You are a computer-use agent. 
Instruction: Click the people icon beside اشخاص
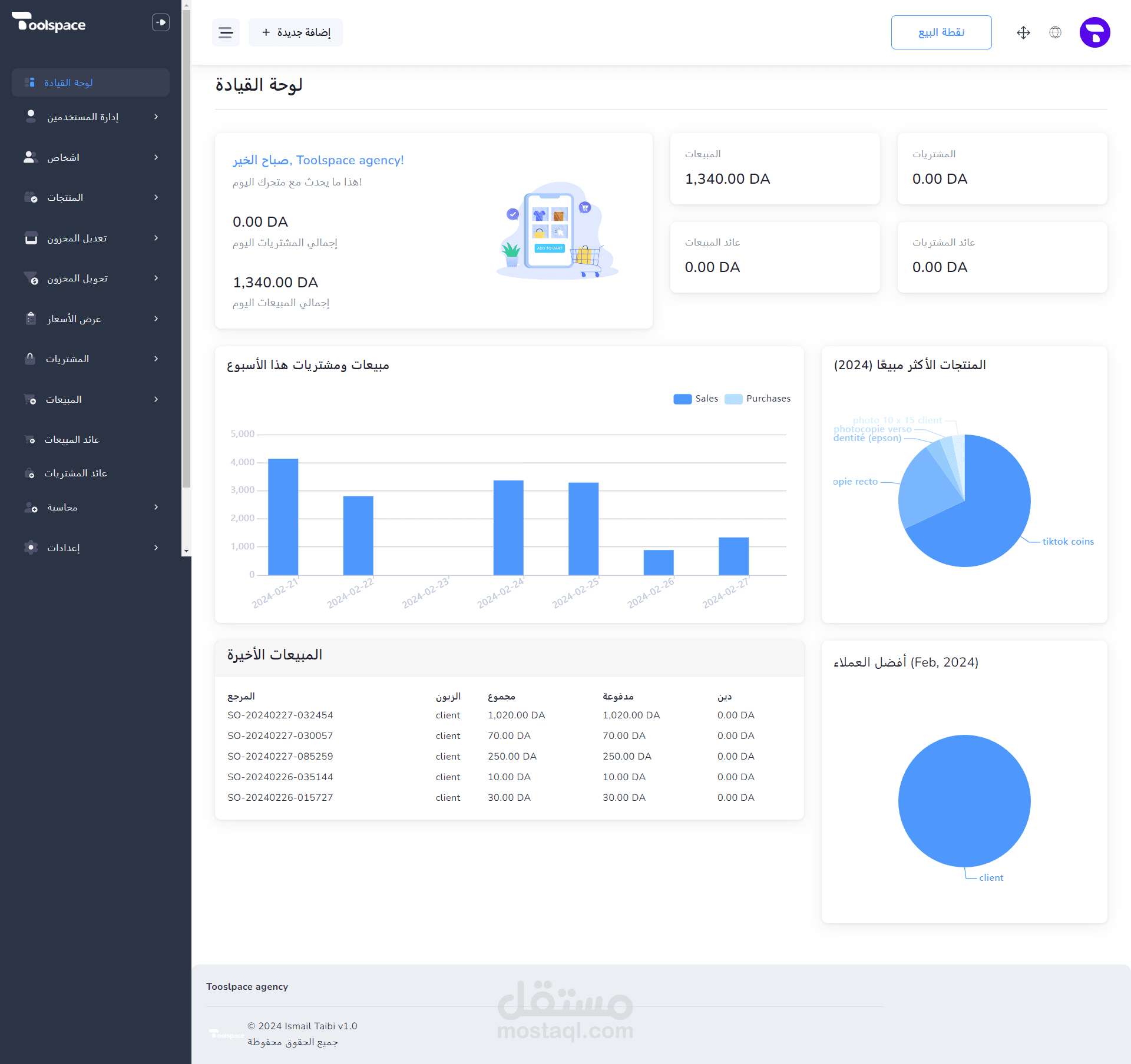31,157
